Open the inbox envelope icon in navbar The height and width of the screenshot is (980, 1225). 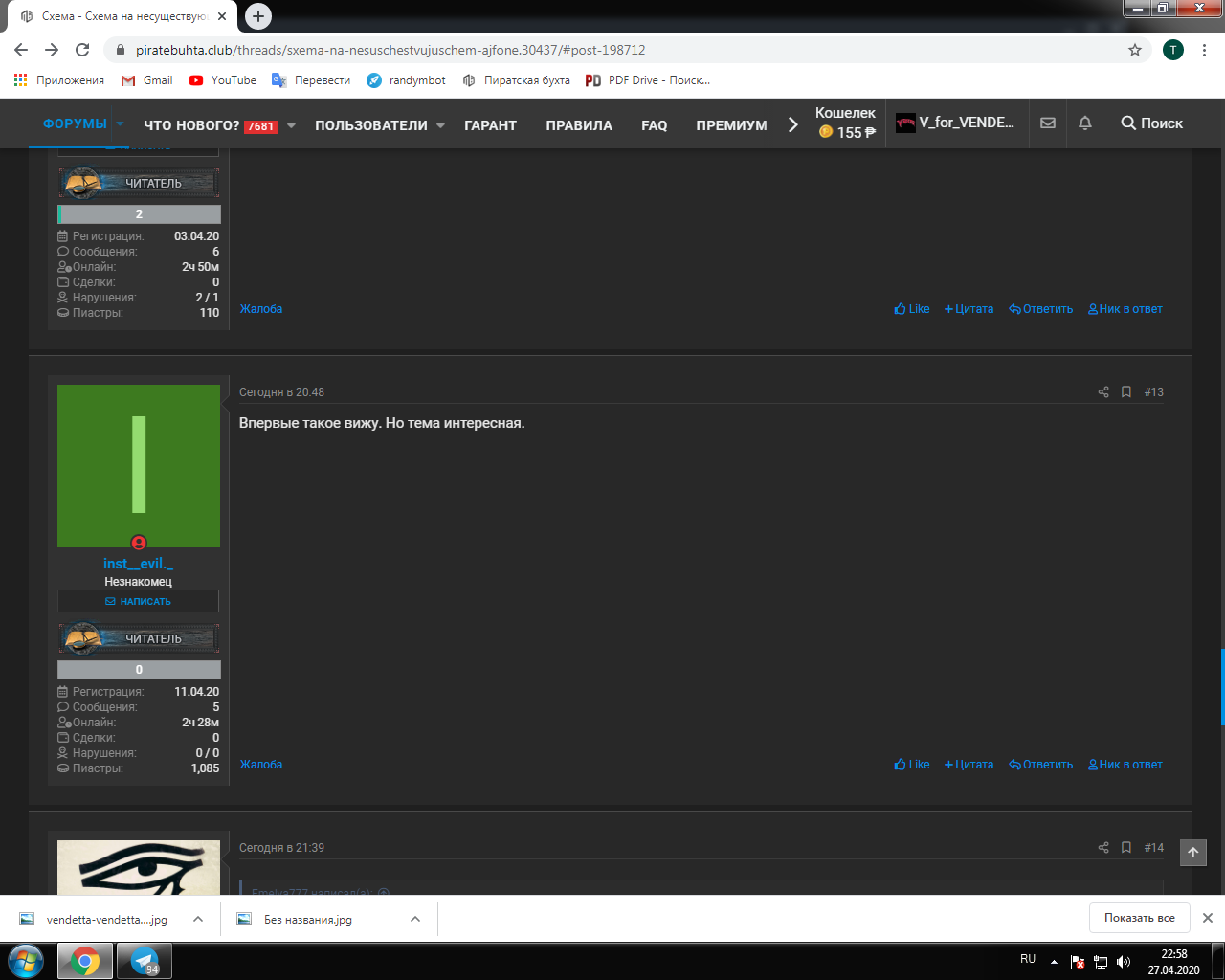click(1048, 123)
